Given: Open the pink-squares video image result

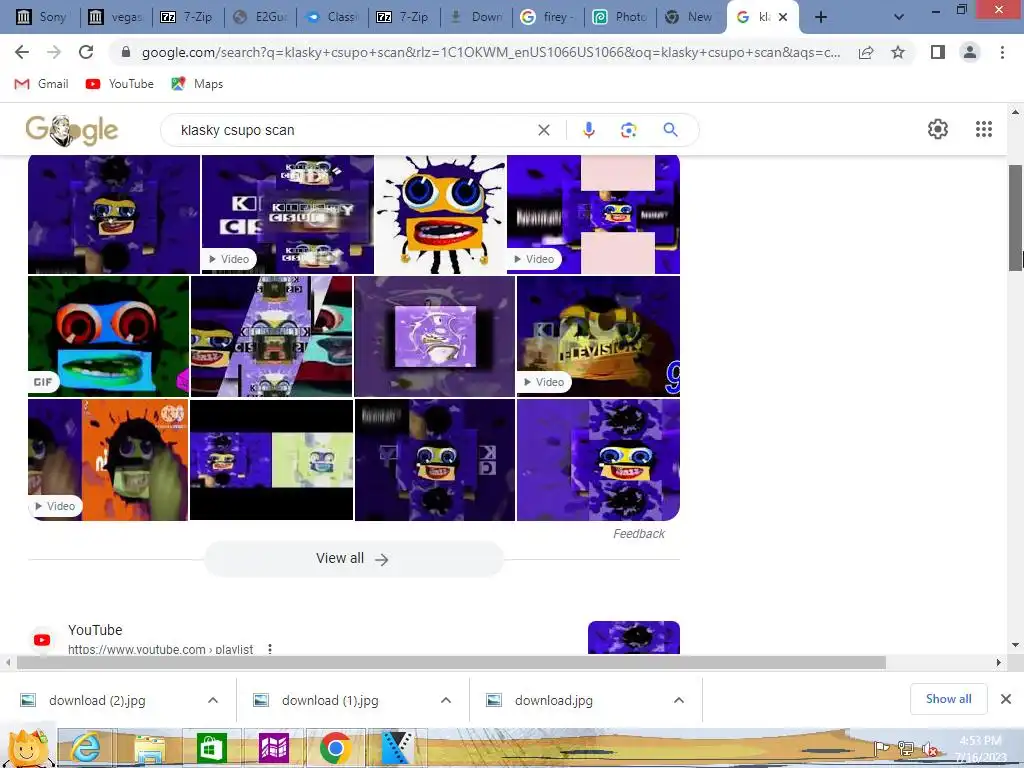Looking at the screenshot, I should [594, 214].
